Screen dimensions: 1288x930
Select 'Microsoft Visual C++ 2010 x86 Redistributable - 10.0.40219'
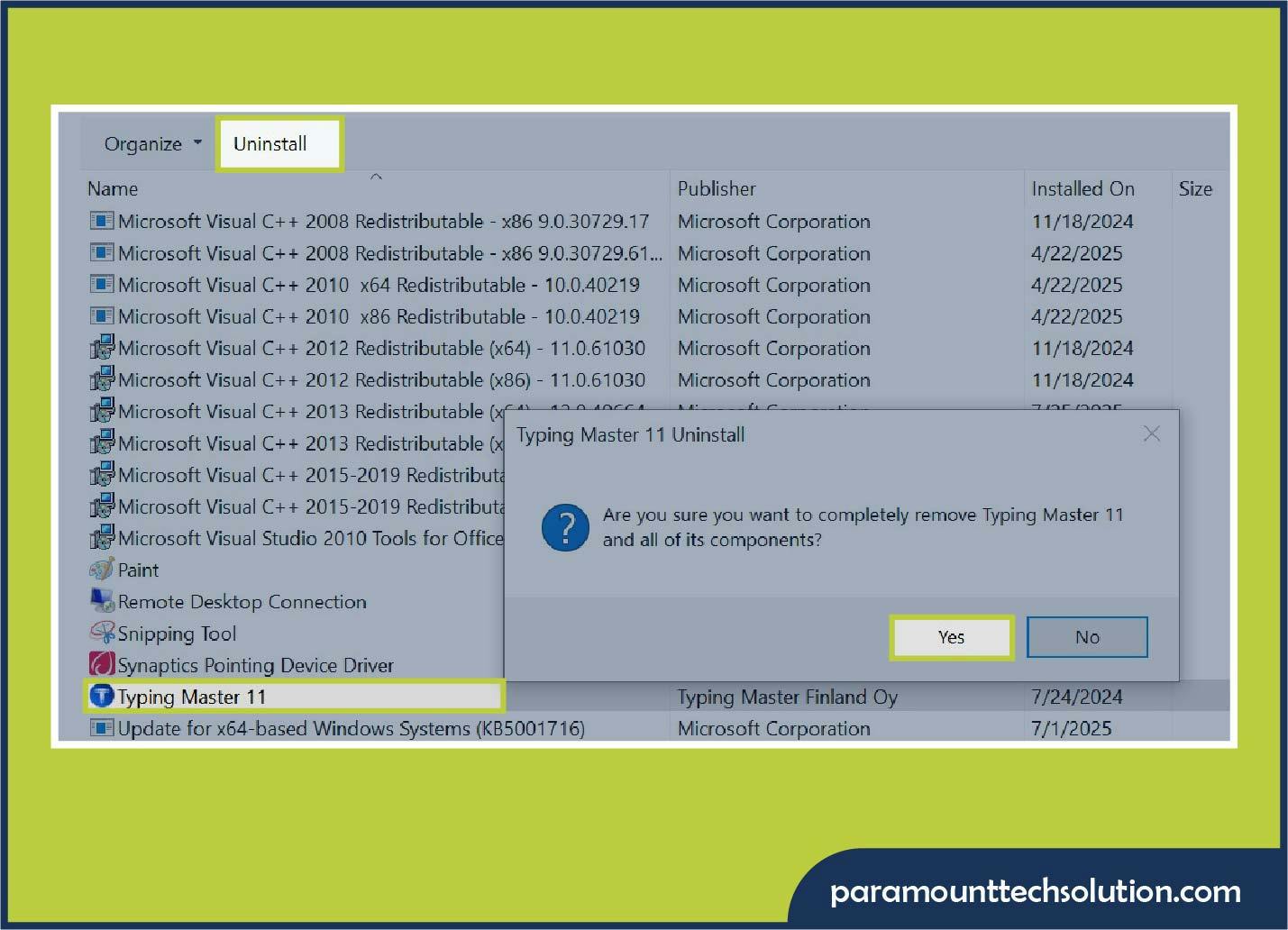point(379,316)
